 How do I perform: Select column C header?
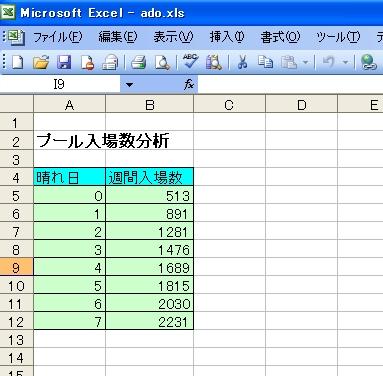229,105
